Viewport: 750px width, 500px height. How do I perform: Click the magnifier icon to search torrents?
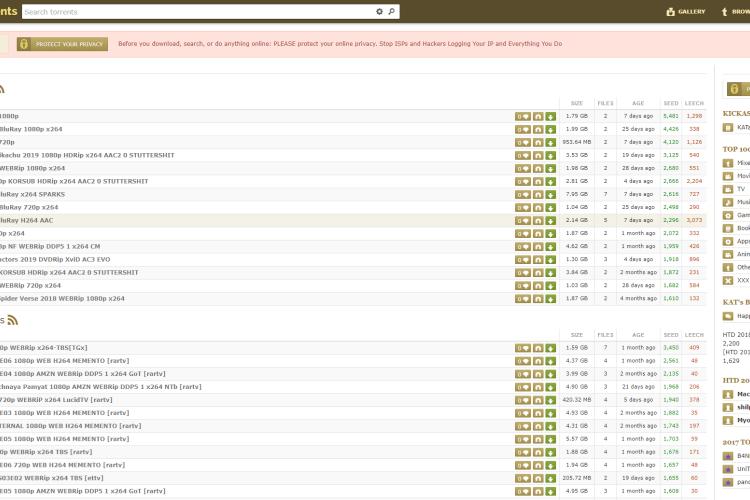(x=392, y=11)
